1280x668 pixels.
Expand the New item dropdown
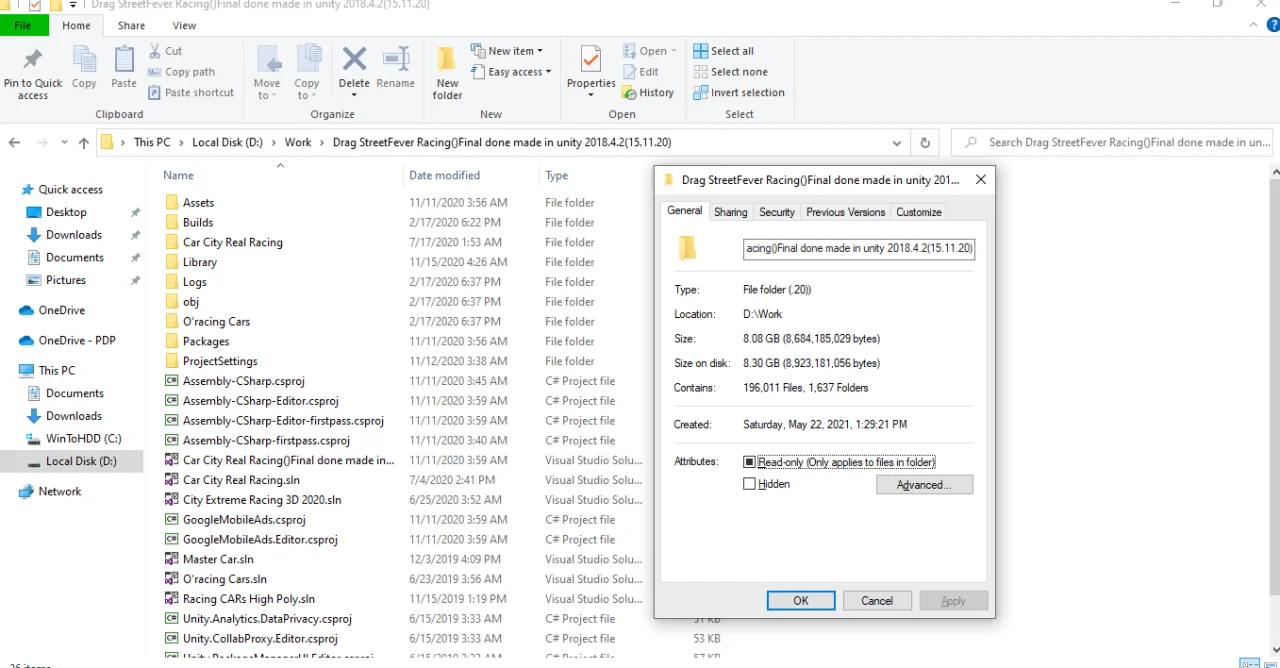click(540, 51)
